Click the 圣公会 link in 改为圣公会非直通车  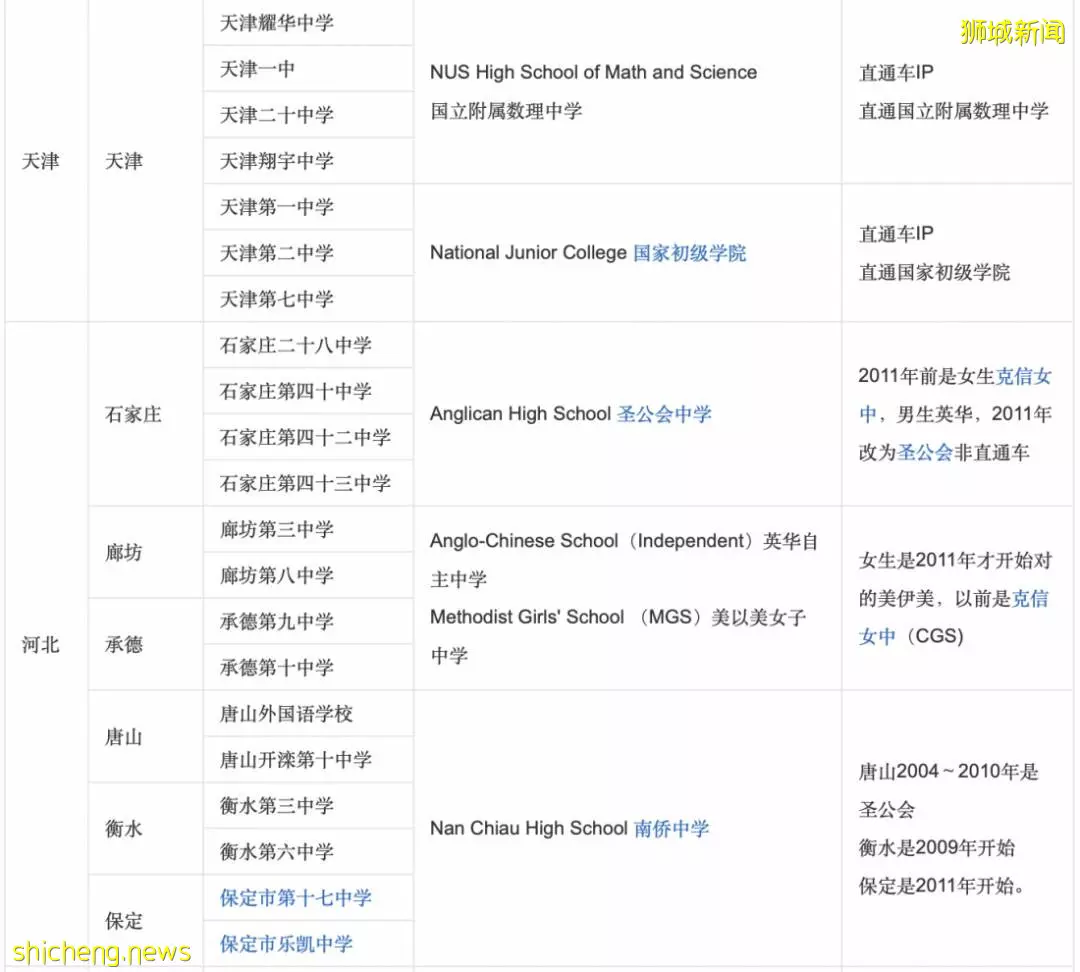[925, 452]
